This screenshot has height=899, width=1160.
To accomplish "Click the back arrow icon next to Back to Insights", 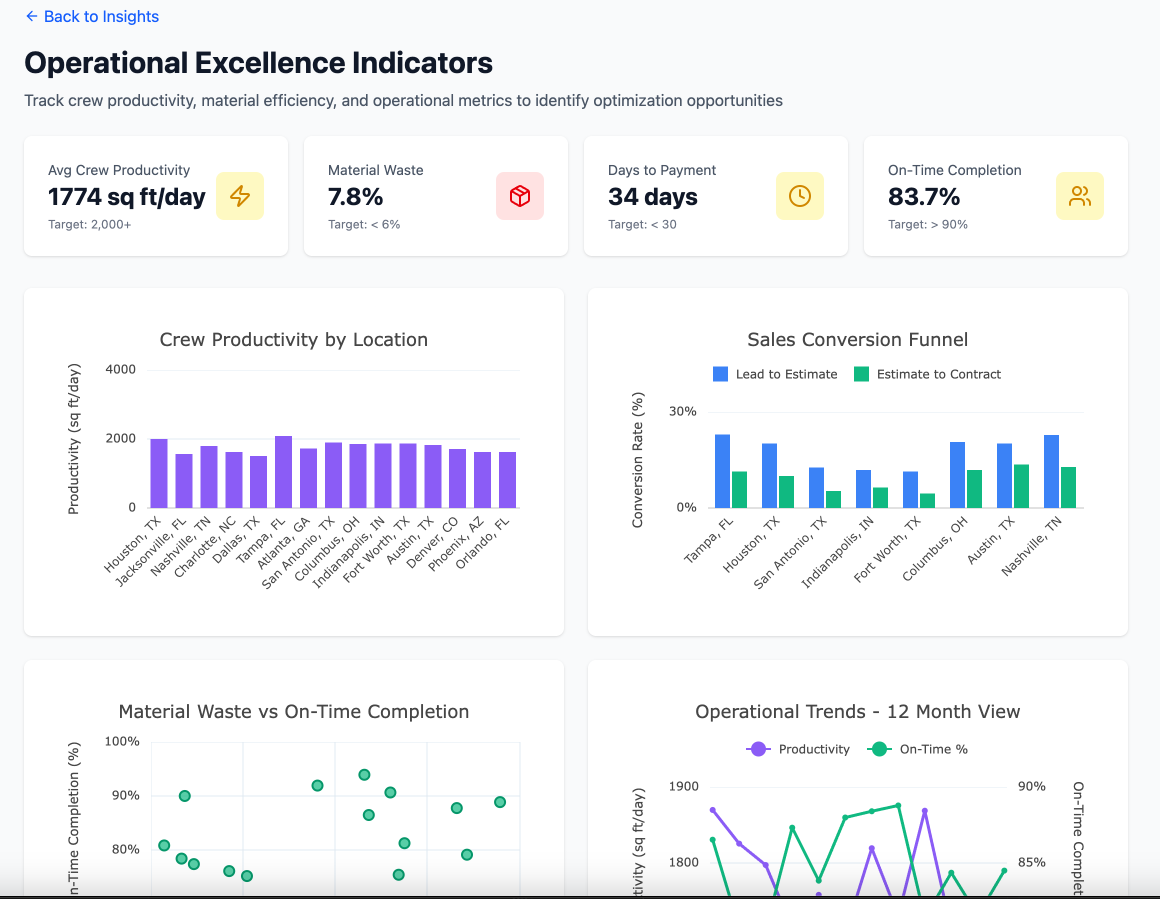I will click(x=30, y=16).
